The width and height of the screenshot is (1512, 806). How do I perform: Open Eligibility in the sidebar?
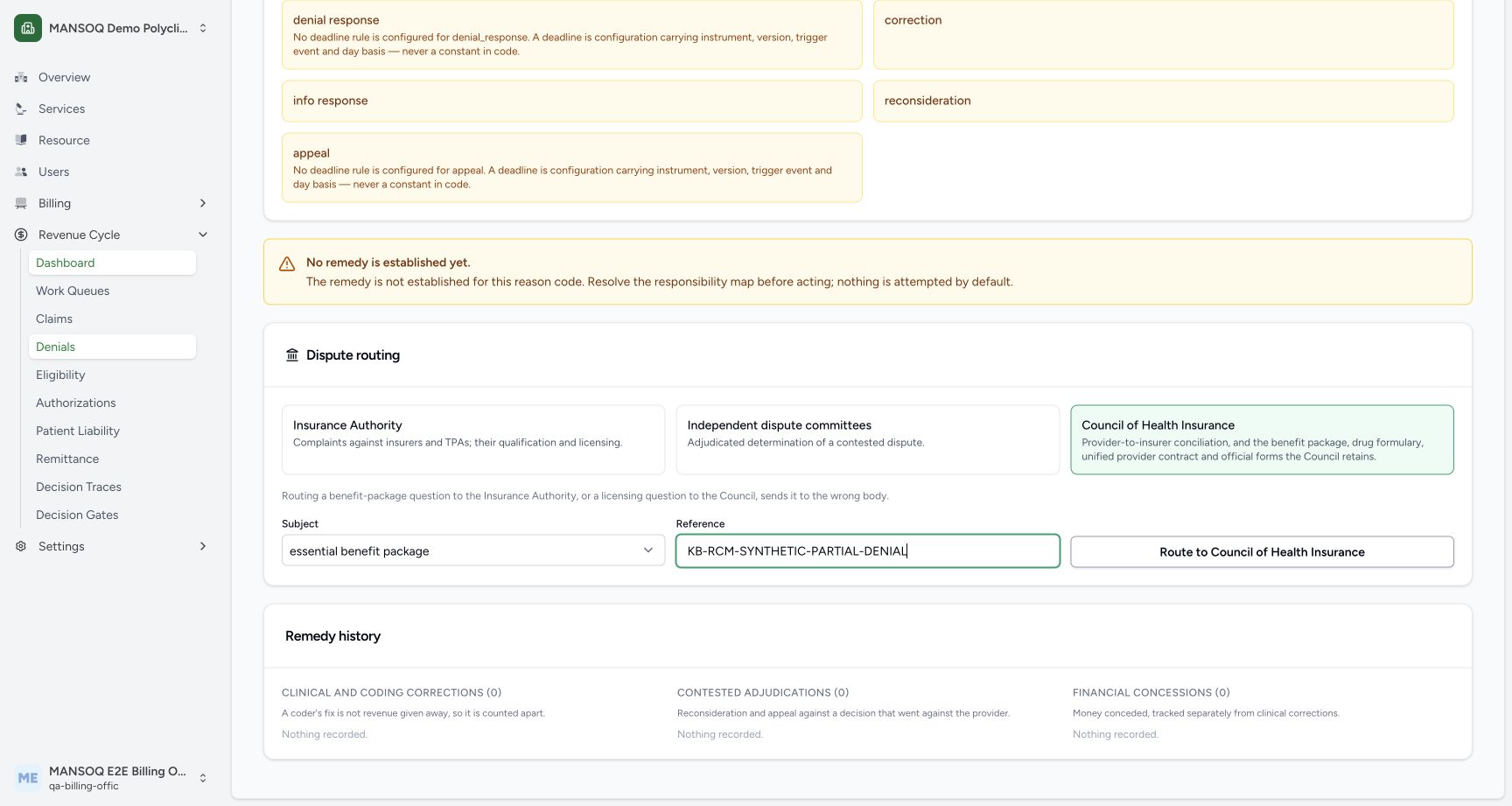112,375
